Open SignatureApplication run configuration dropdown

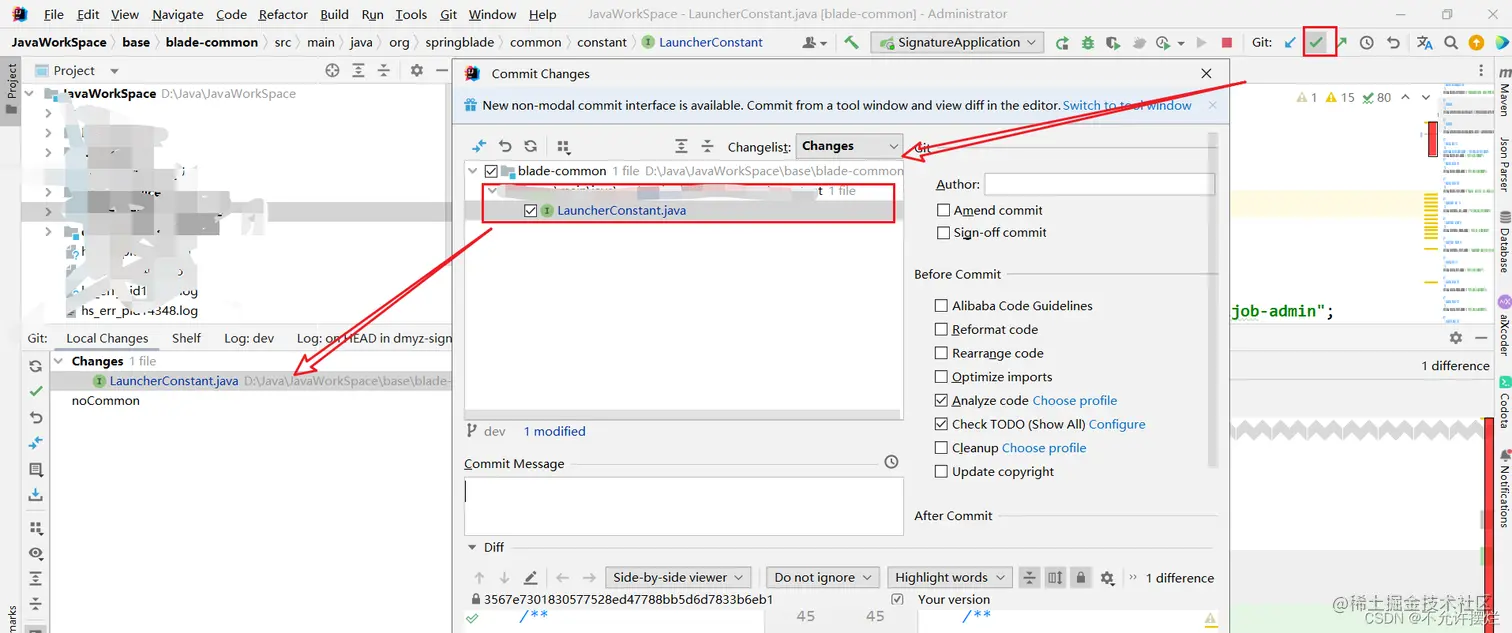click(958, 42)
